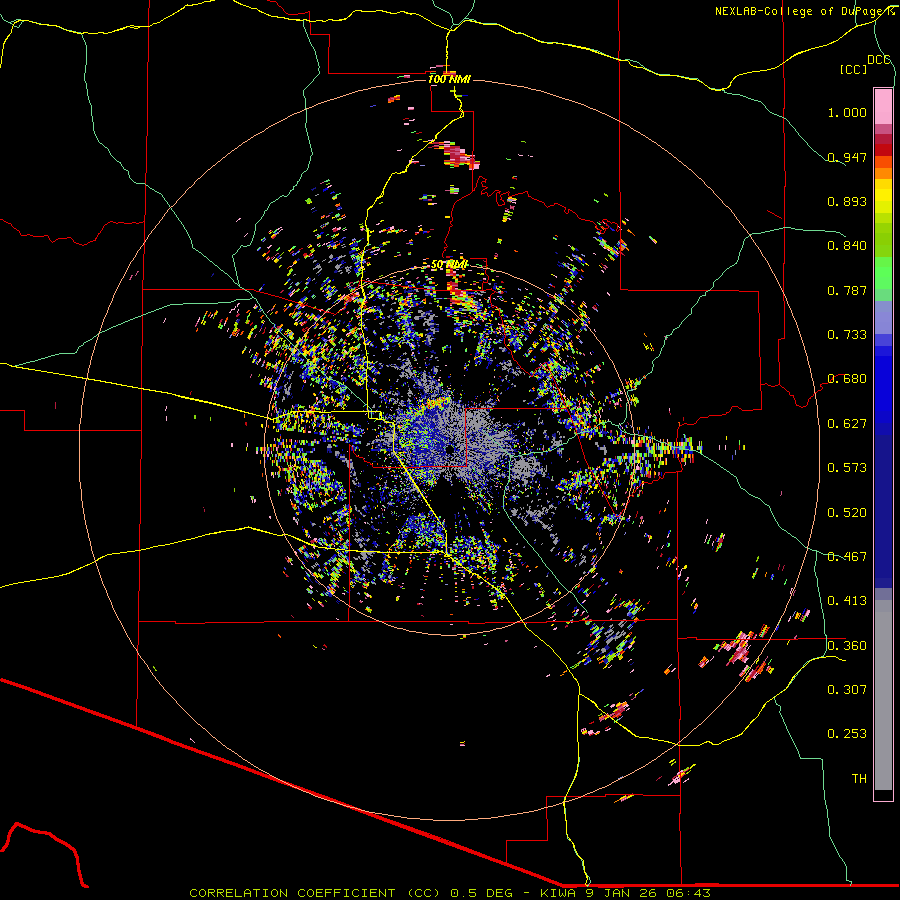Click the 50 NMI range ring label

pyautogui.click(x=449, y=265)
